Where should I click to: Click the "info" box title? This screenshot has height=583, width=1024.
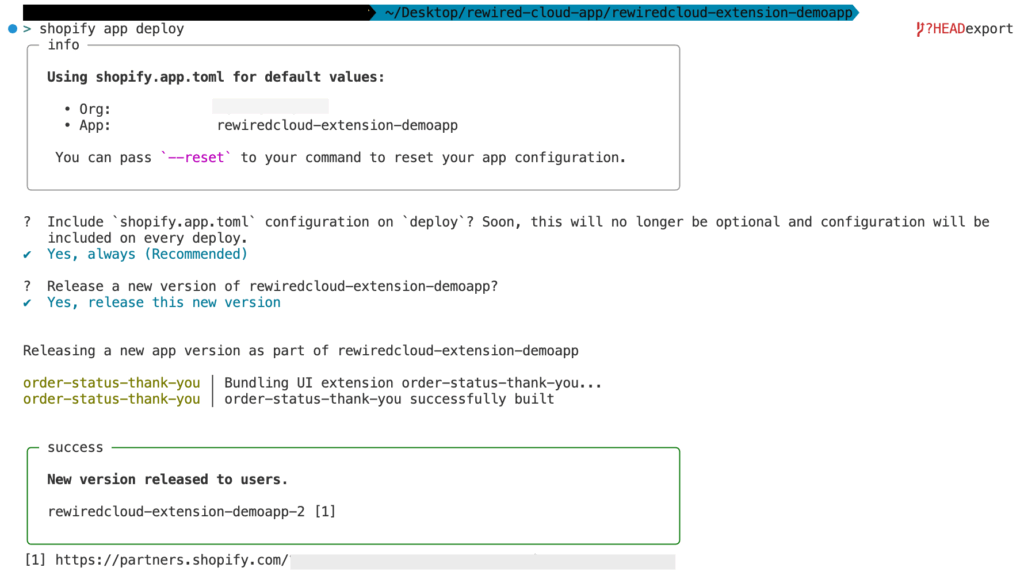[x=63, y=45]
